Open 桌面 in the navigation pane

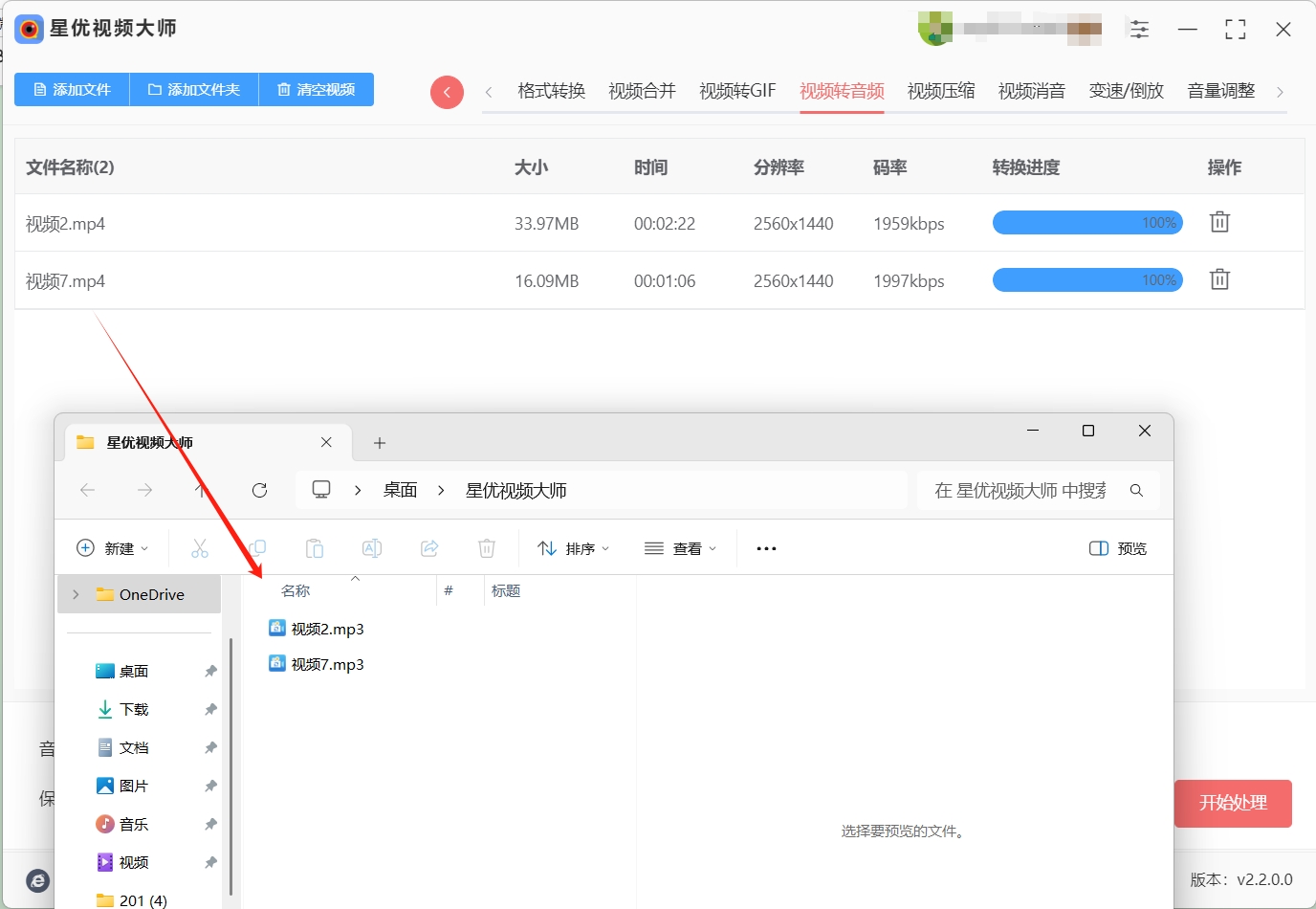pyautogui.click(x=134, y=671)
